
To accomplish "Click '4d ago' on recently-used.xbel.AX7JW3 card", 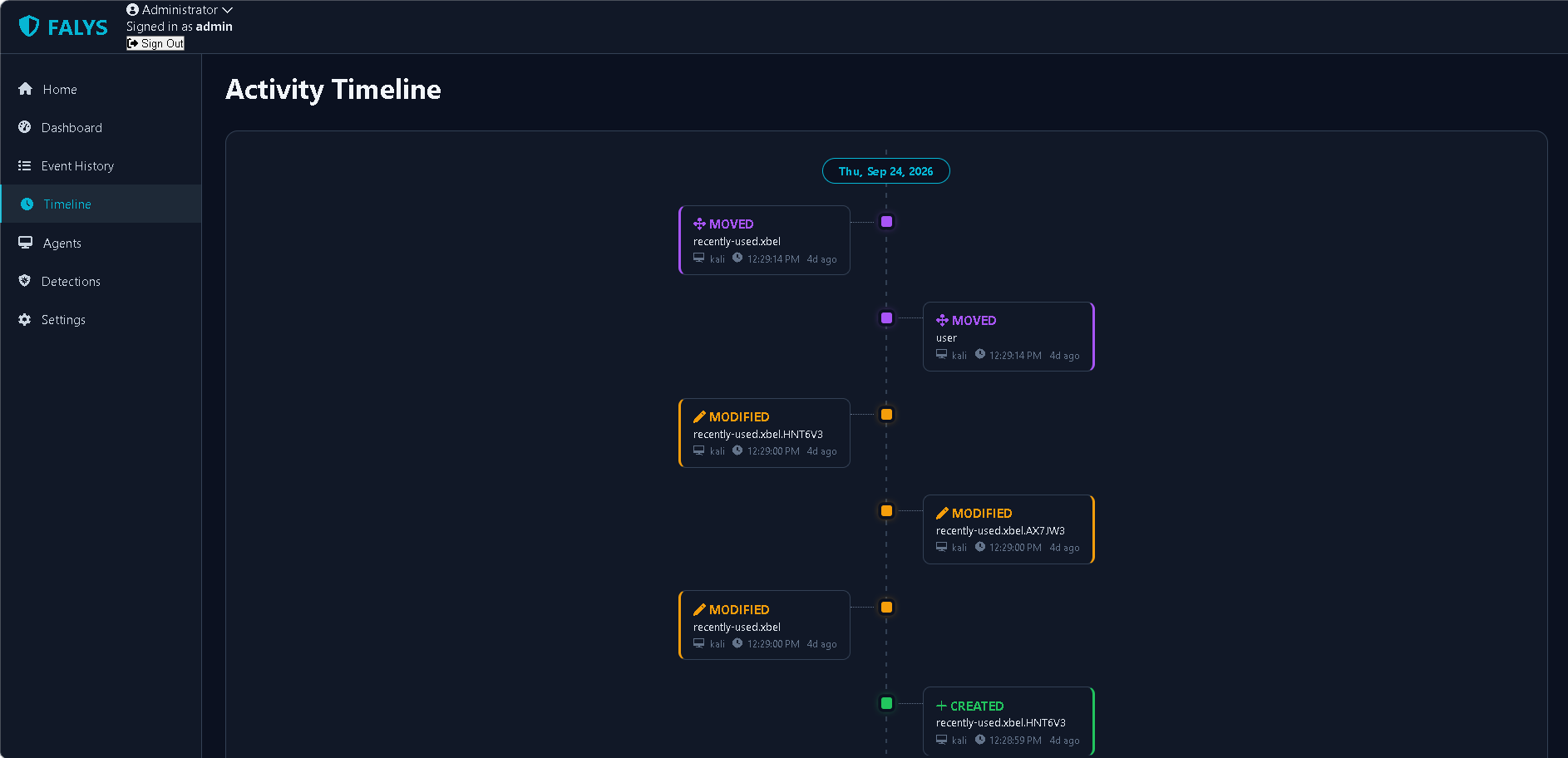I will (x=1064, y=548).
